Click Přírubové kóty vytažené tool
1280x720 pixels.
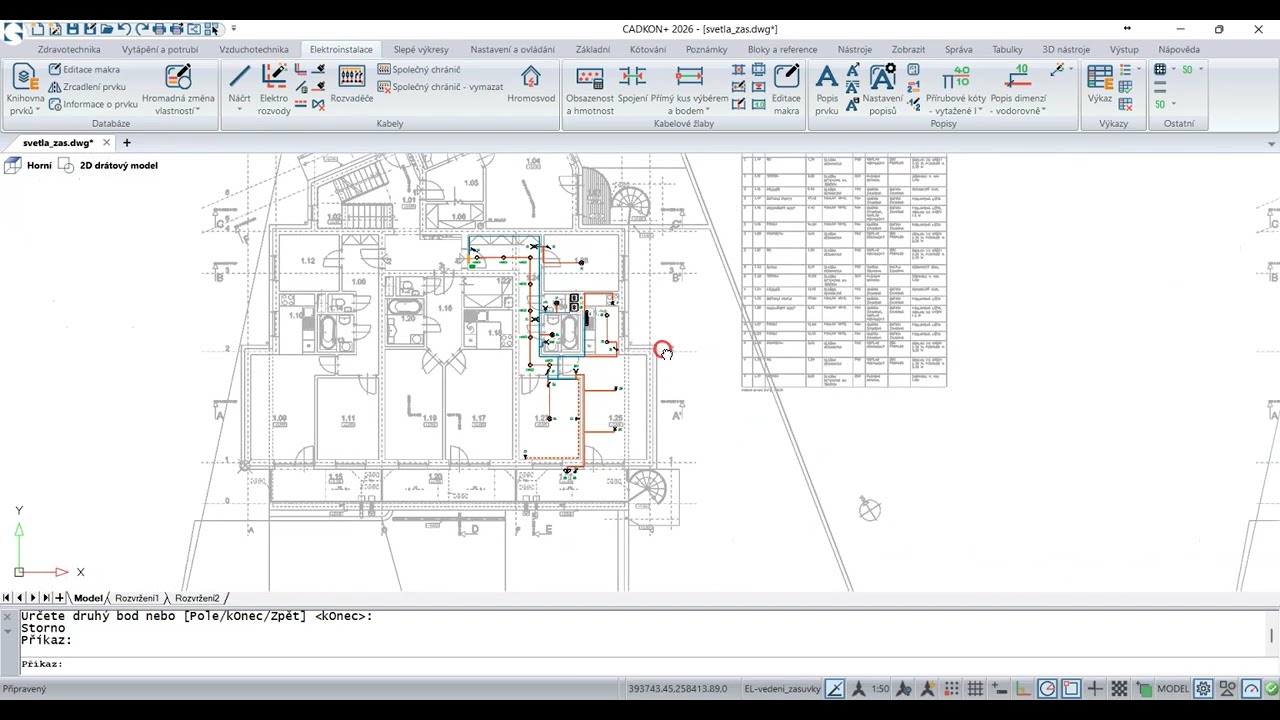point(956,90)
